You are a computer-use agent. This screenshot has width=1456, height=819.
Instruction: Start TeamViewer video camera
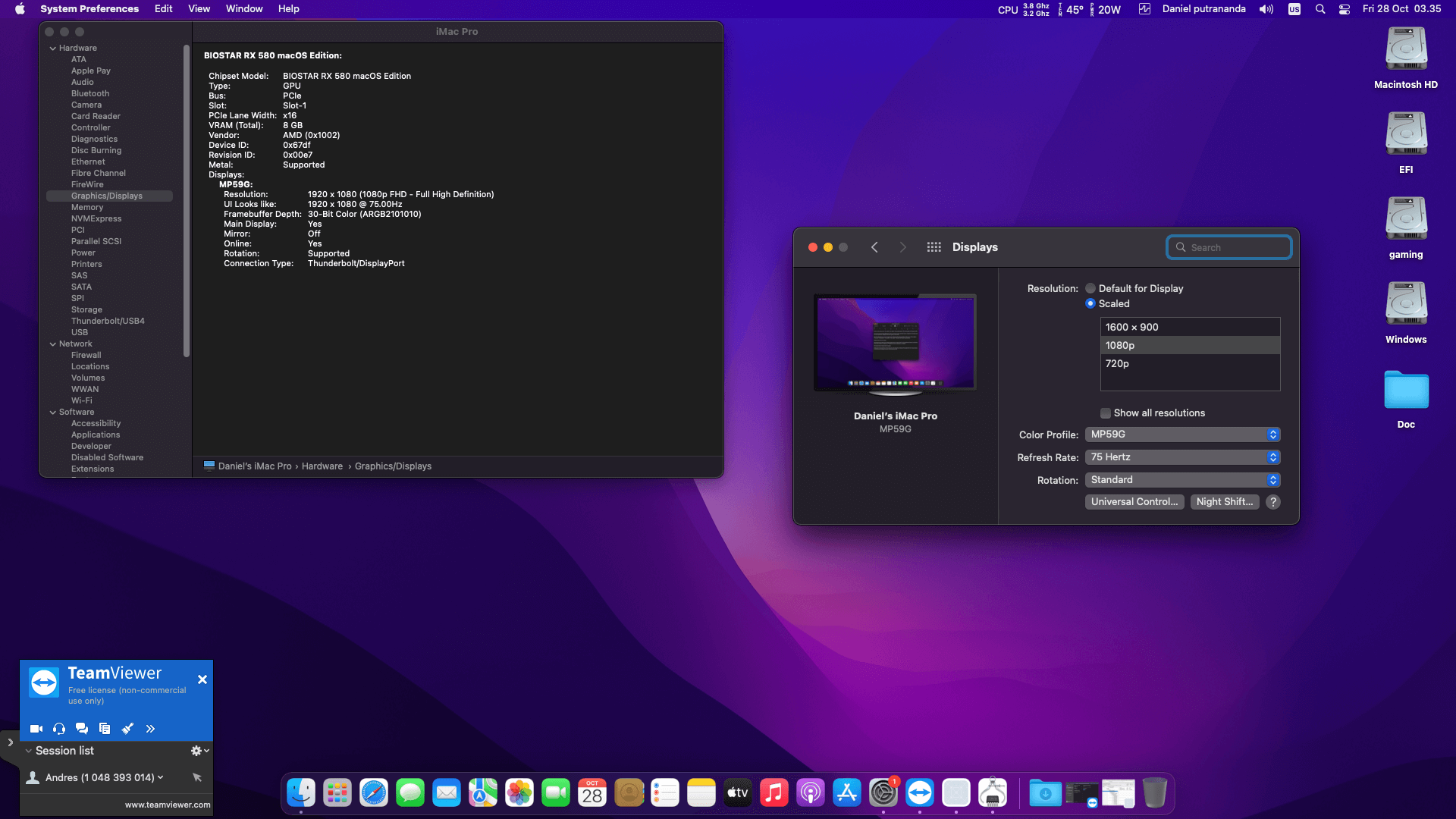click(x=36, y=729)
